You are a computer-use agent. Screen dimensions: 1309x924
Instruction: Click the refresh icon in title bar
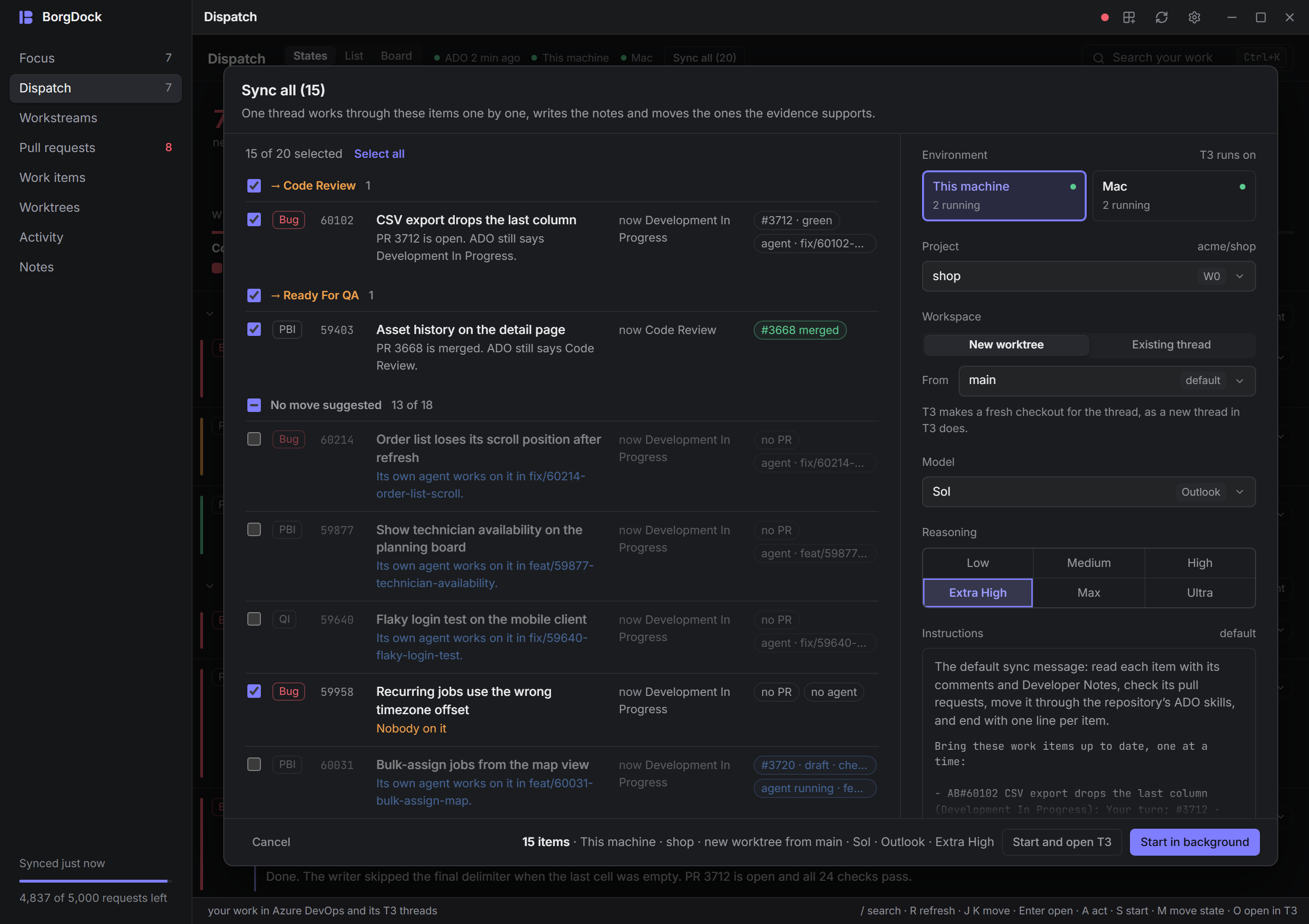[x=1161, y=17]
